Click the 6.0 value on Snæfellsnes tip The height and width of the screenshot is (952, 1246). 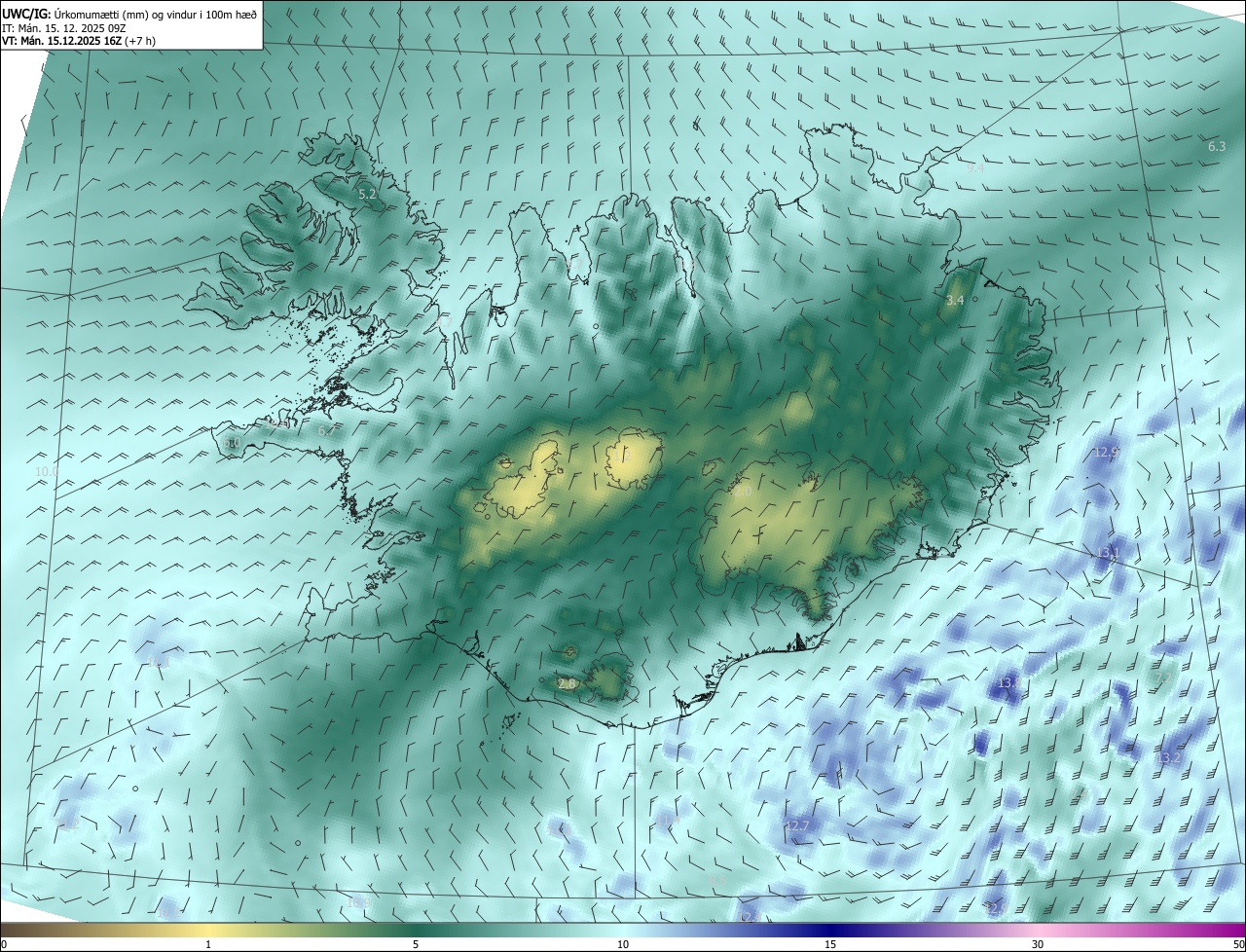coord(231,443)
